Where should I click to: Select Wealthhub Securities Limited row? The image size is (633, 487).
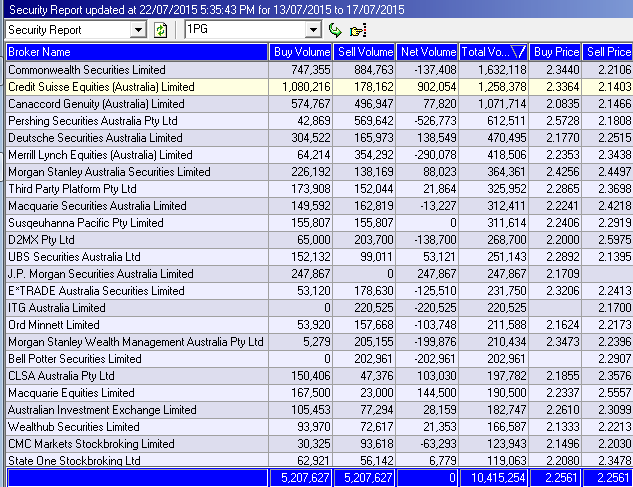[319, 427]
